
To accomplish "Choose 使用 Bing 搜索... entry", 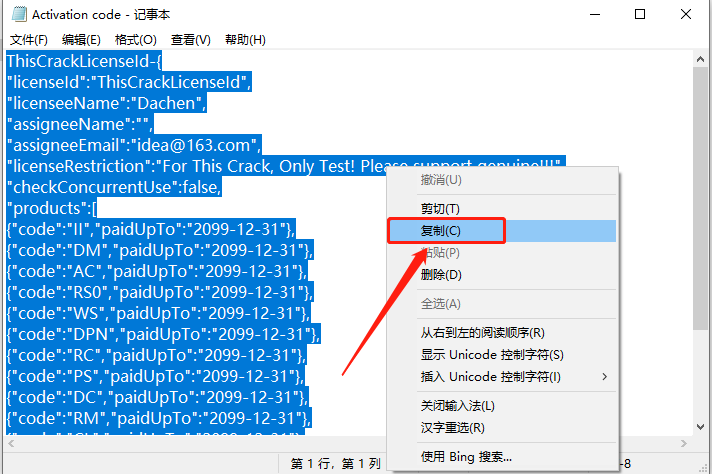I will coord(503,457).
